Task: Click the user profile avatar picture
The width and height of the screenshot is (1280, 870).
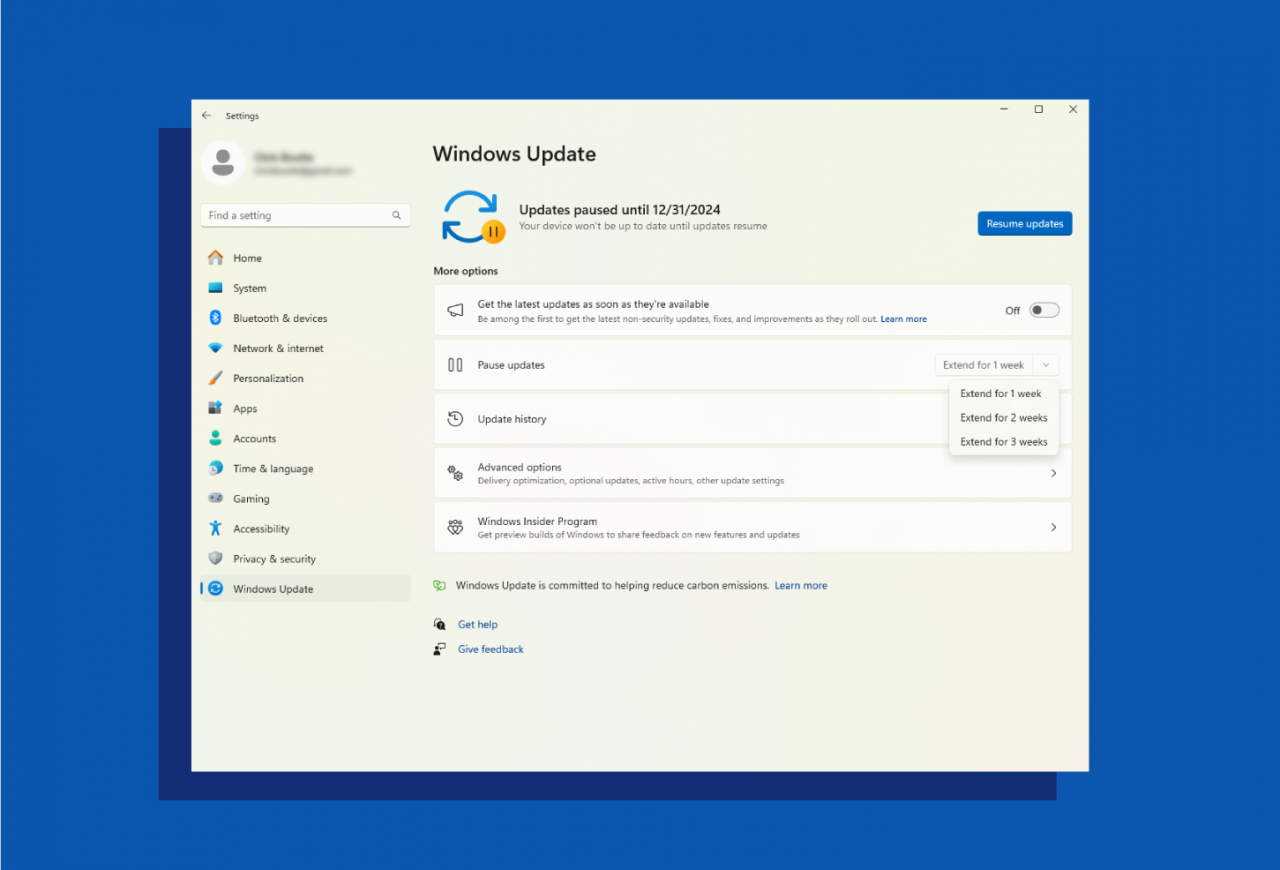Action: coord(223,163)
